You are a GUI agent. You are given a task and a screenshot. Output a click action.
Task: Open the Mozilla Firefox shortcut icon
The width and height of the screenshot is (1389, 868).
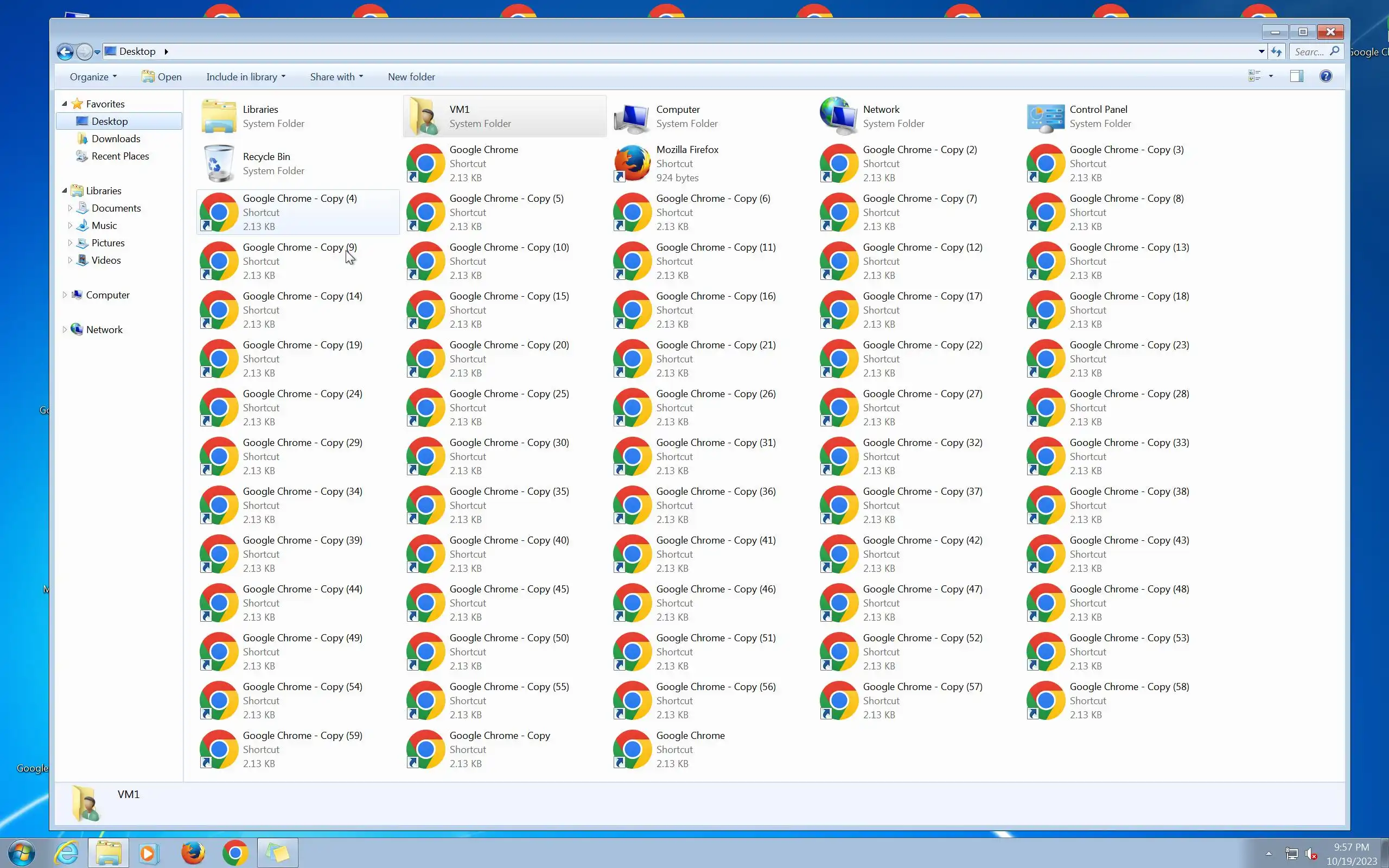(x=632, y=163)
